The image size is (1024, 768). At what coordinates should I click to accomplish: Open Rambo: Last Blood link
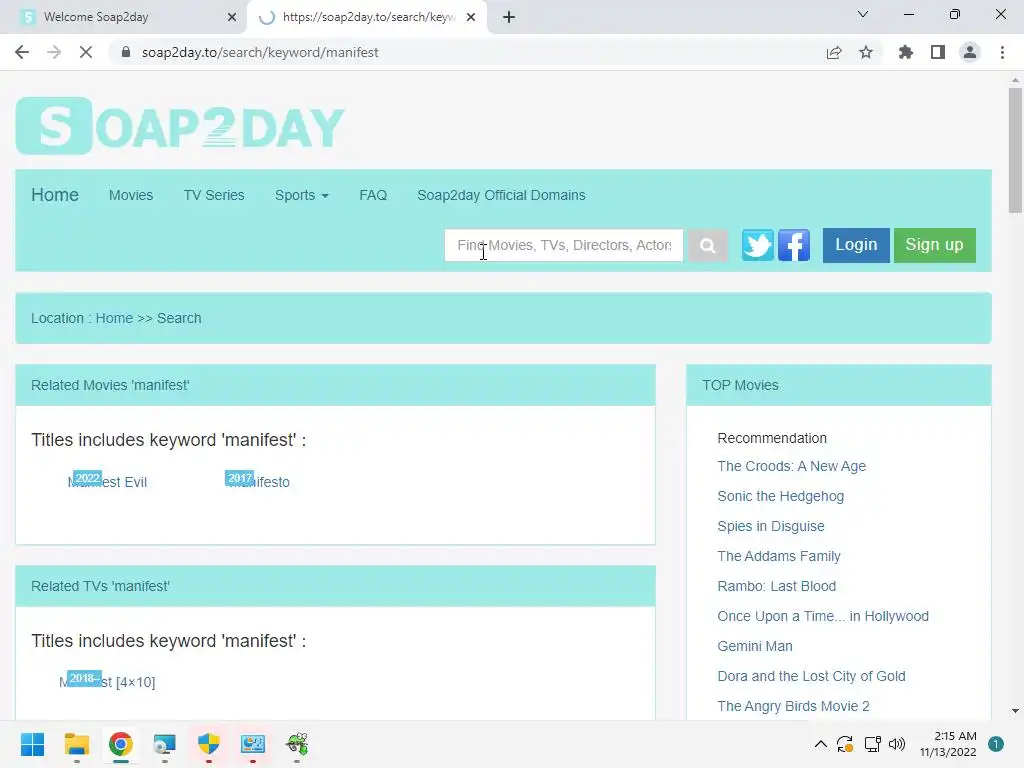point(776,586)
